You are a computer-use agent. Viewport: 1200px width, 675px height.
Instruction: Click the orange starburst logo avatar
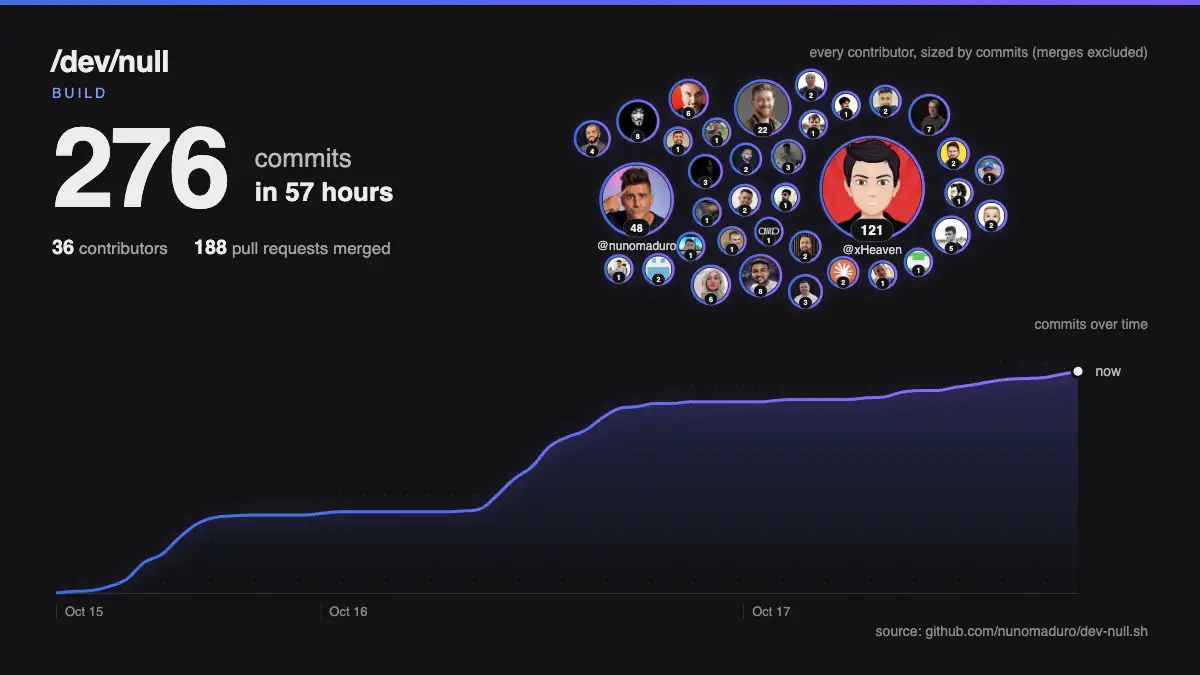pyautogui.click(x=842, y=272)
